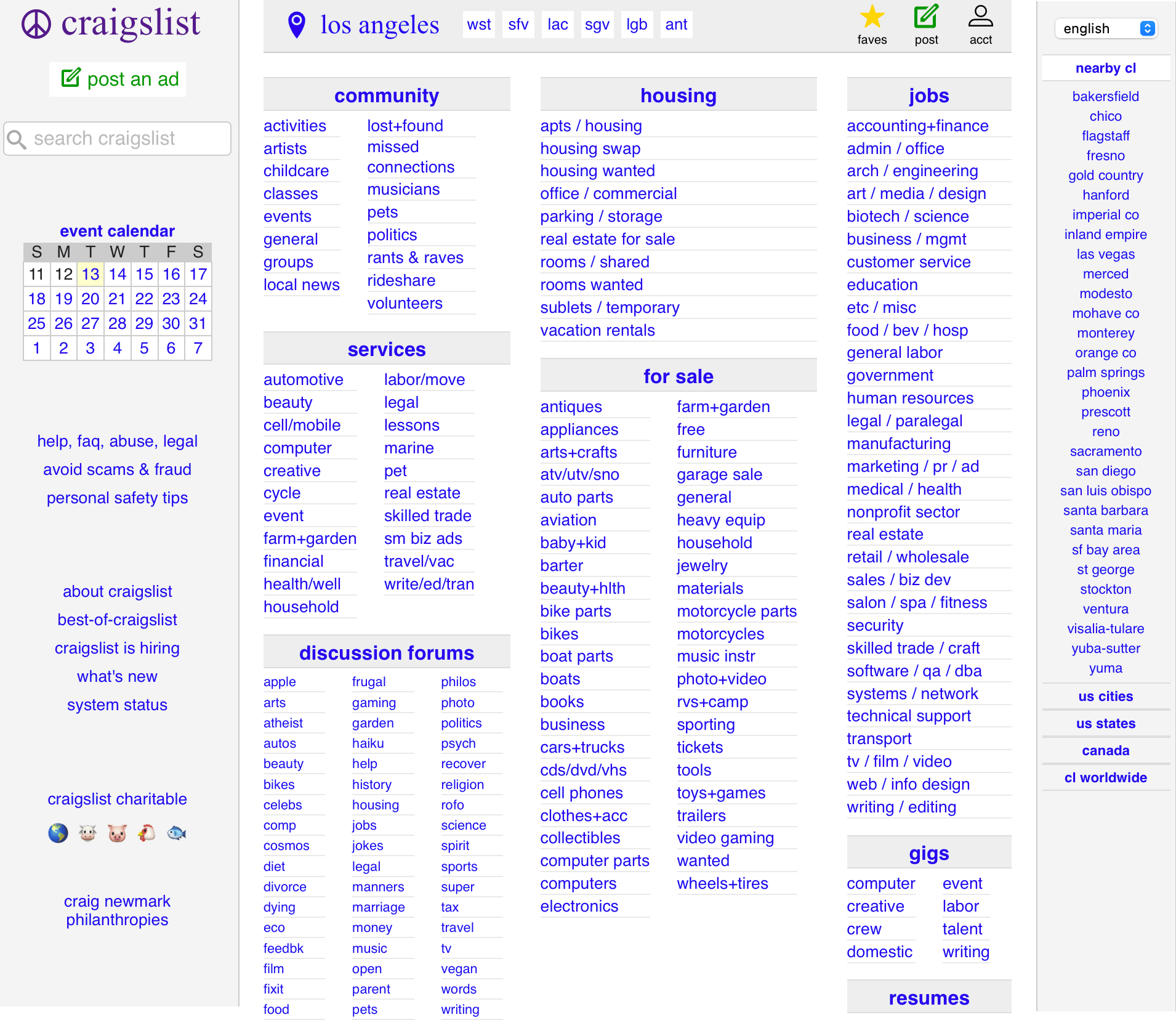This screenshot has width=1176, height=1020.
Task: Select the lgb subarea tab
Action: [637, 25]
